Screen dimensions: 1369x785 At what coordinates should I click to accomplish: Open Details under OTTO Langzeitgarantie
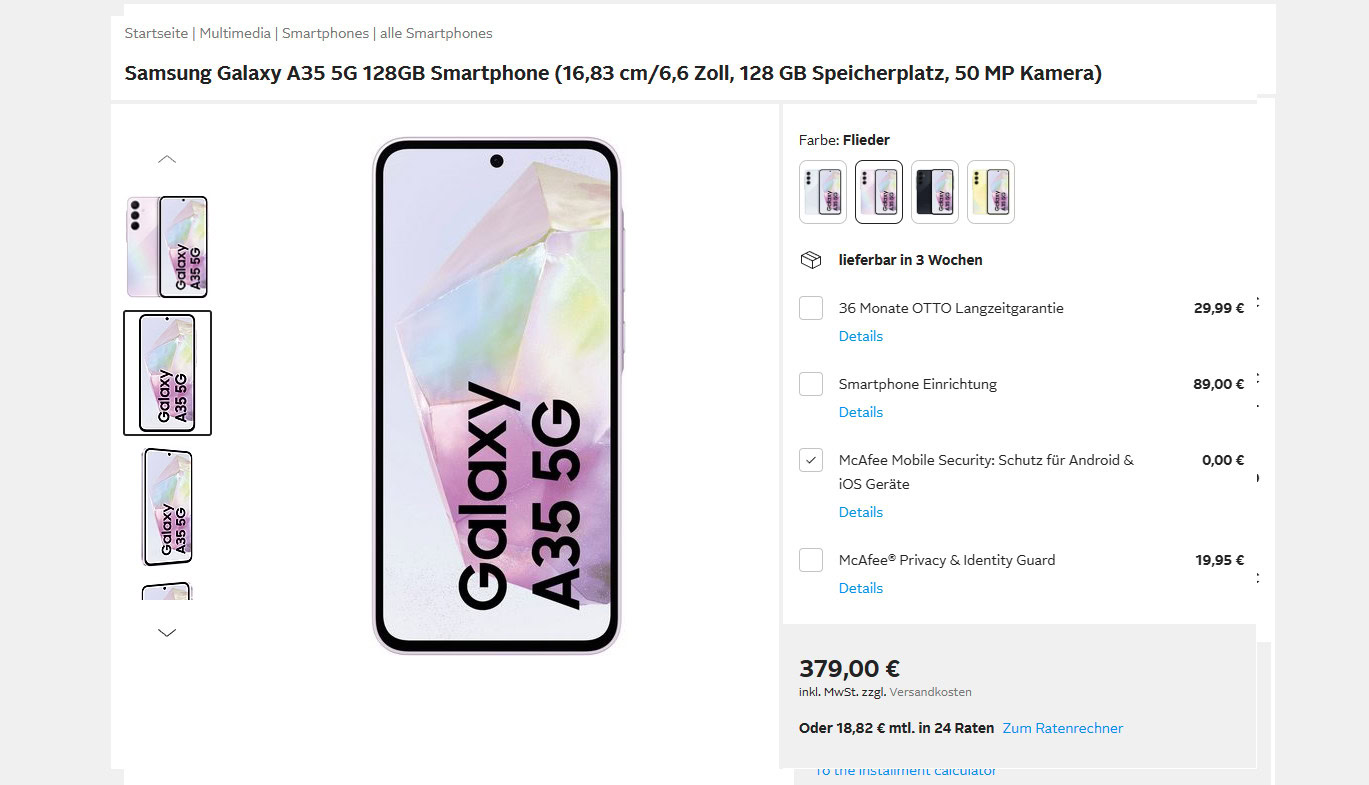[861, 336]
